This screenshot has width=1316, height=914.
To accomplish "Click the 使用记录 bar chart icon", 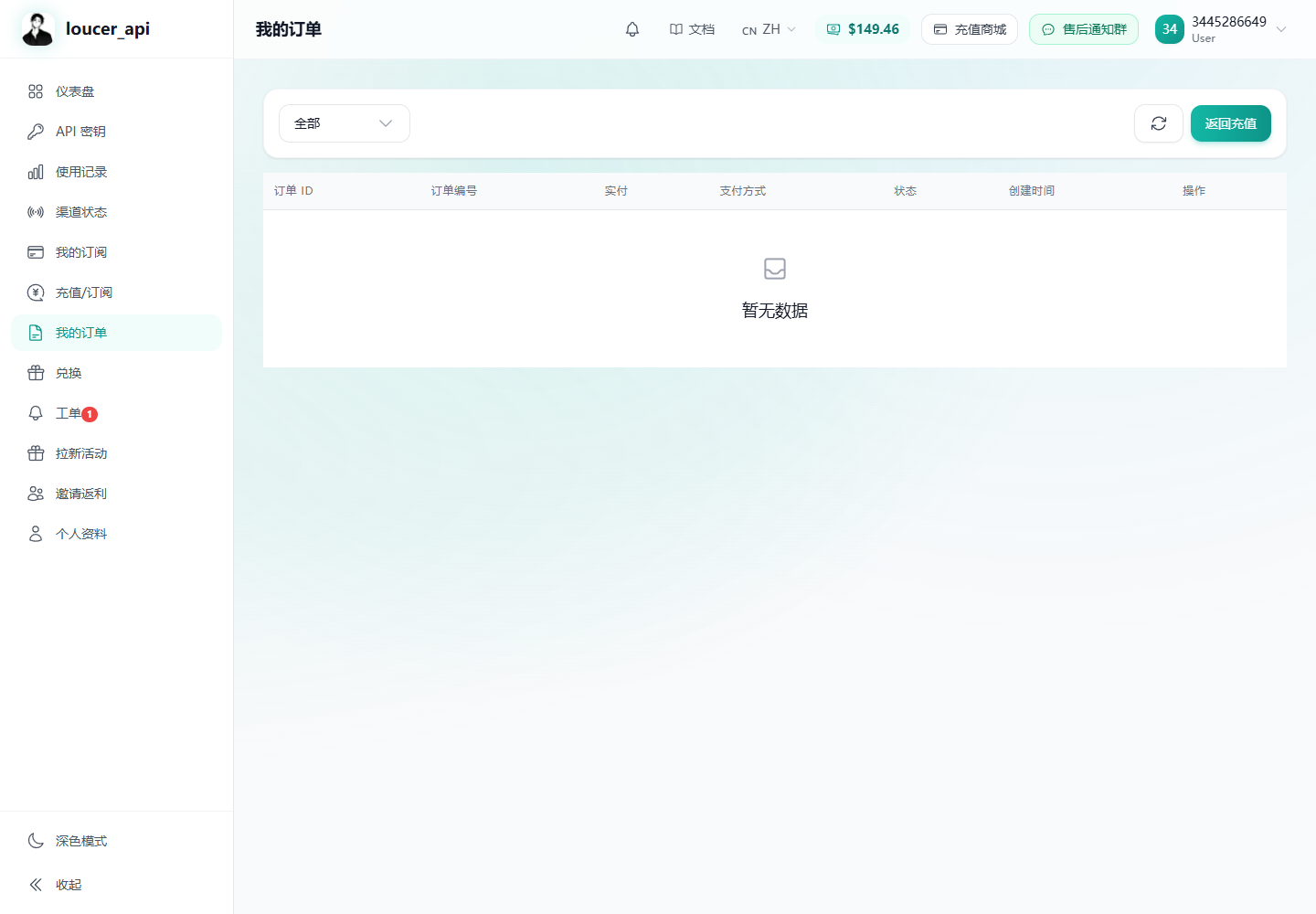I will pyautogui.click(x=36, y=172).
